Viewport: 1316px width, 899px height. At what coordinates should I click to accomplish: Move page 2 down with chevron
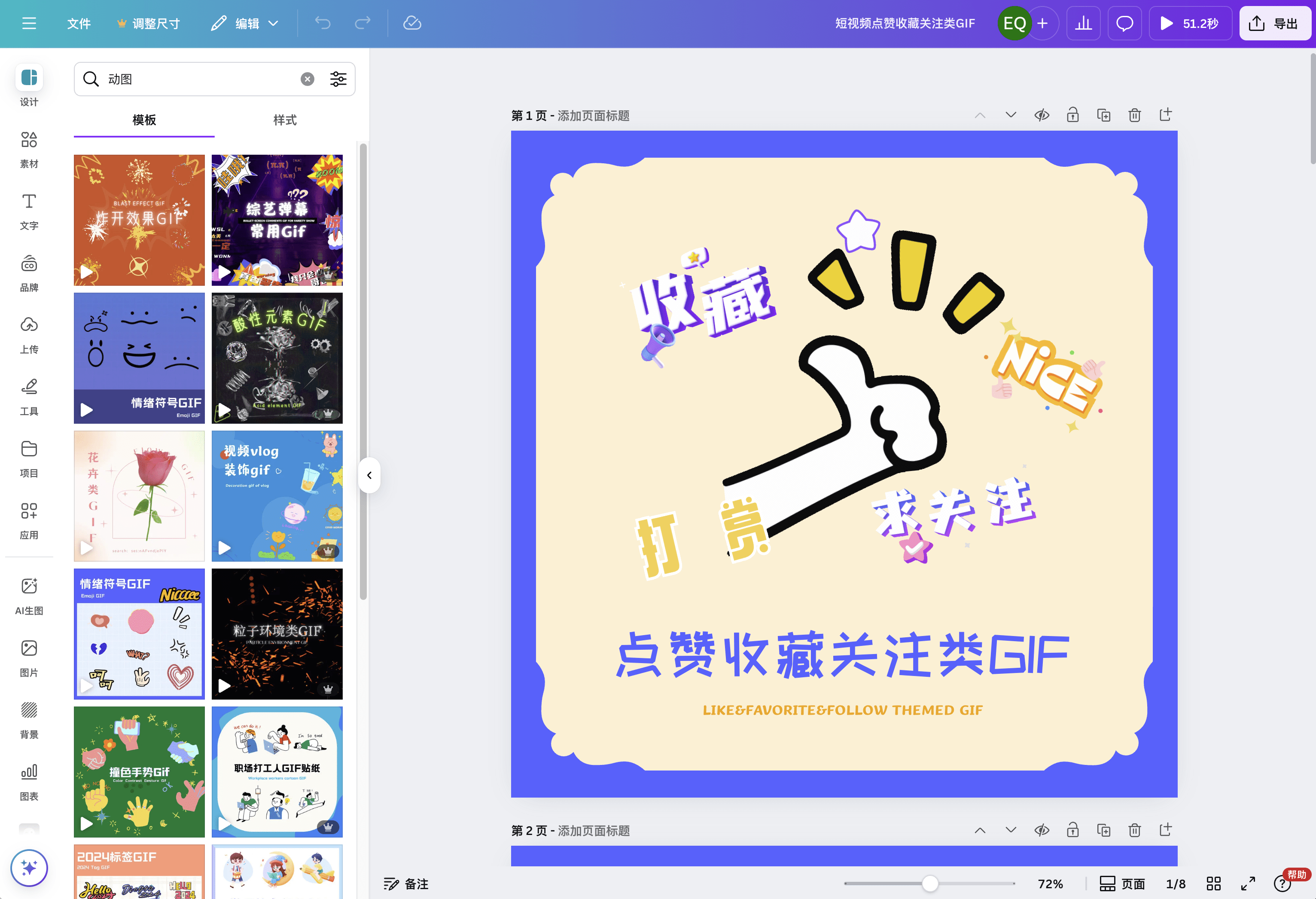coord(1011,830)
